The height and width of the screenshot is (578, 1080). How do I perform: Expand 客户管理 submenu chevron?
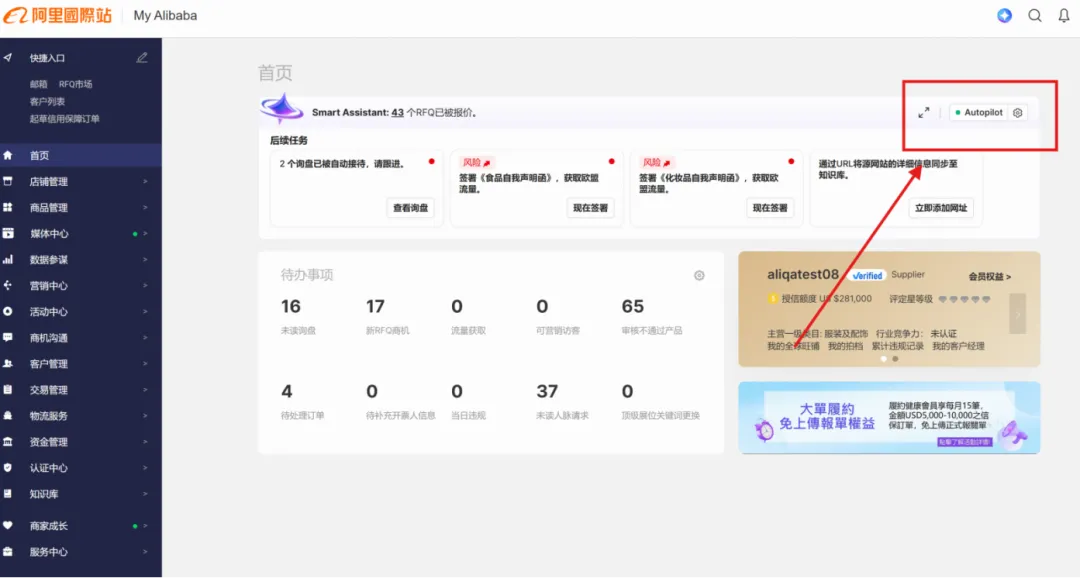coord(145,363)
